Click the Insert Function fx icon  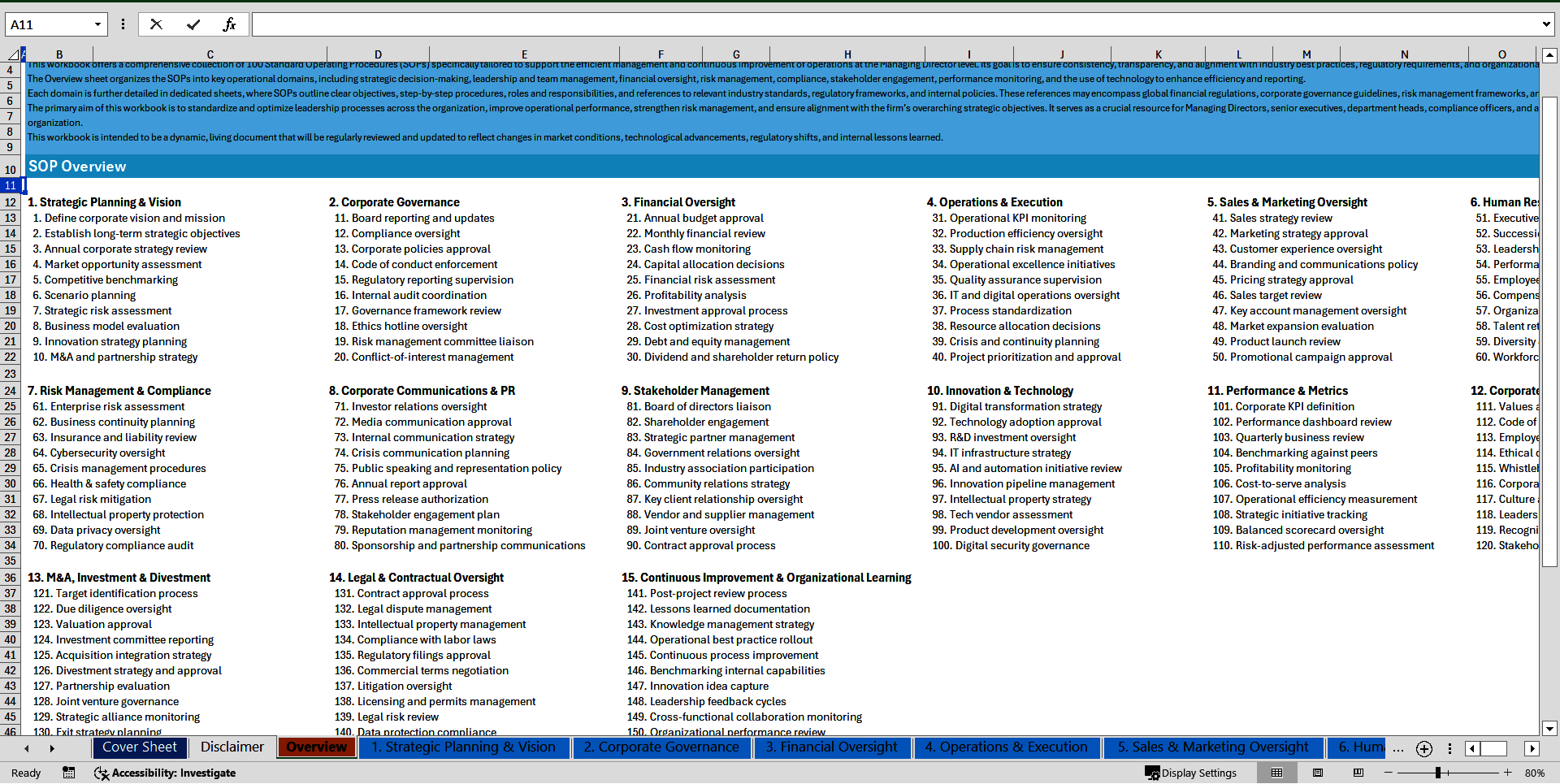(229, 24)
